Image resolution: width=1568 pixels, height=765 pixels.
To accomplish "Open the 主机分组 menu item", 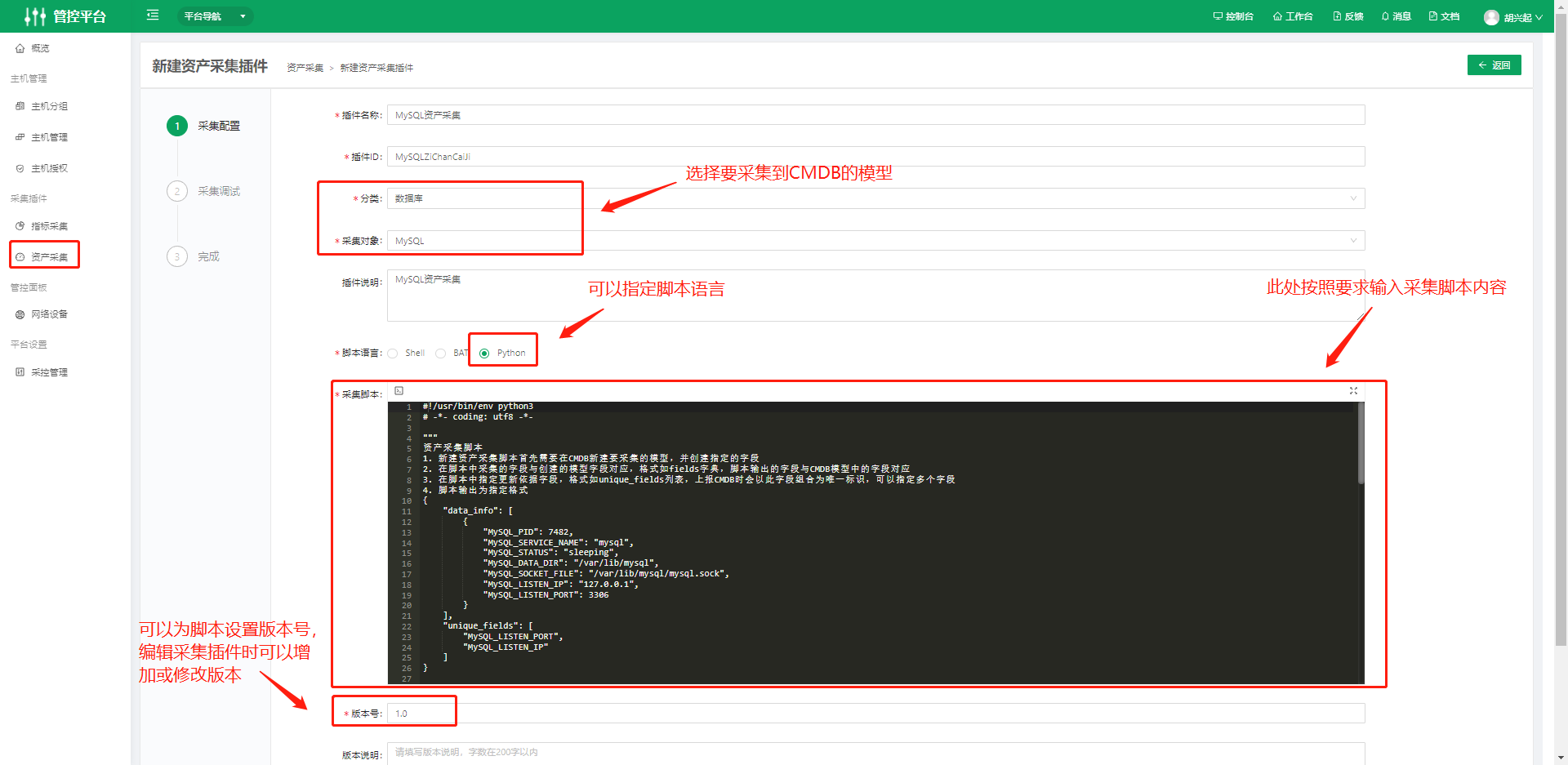I will [x=49, y=106].
